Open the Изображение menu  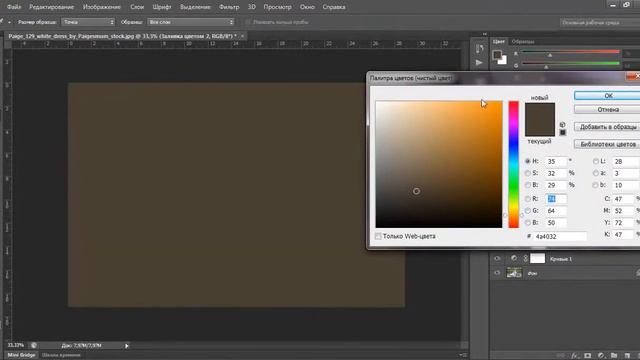102,7
